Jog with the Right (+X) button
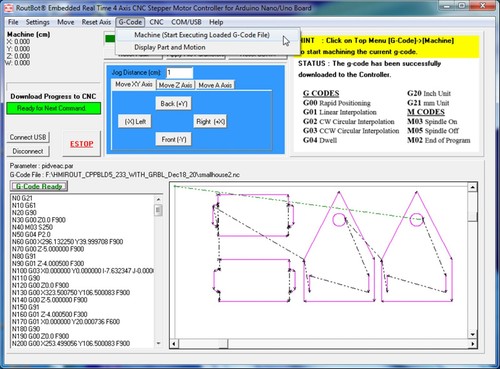 coord(210,122)
